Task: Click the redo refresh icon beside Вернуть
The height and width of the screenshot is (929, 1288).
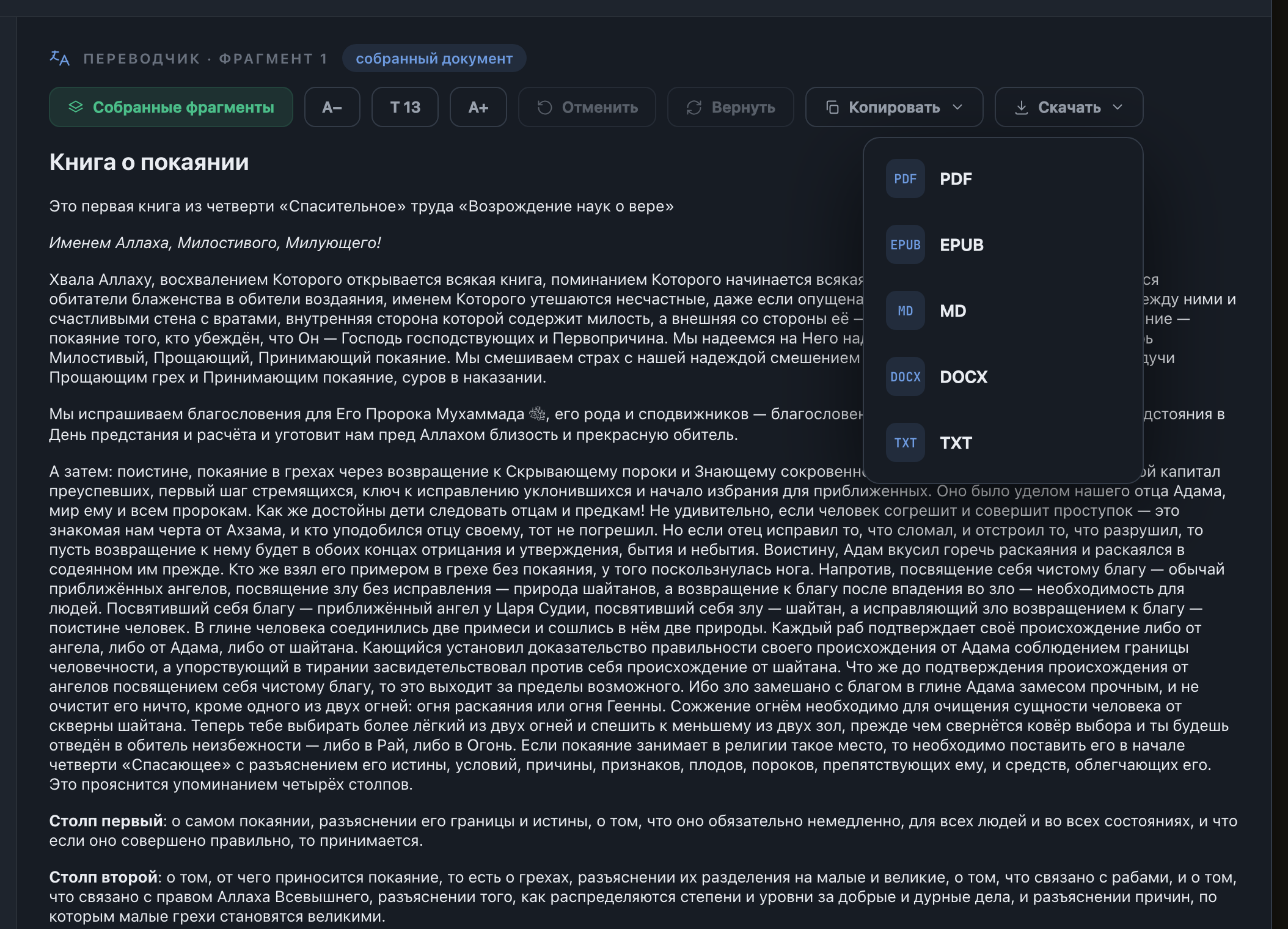Action: click(694, 108)
